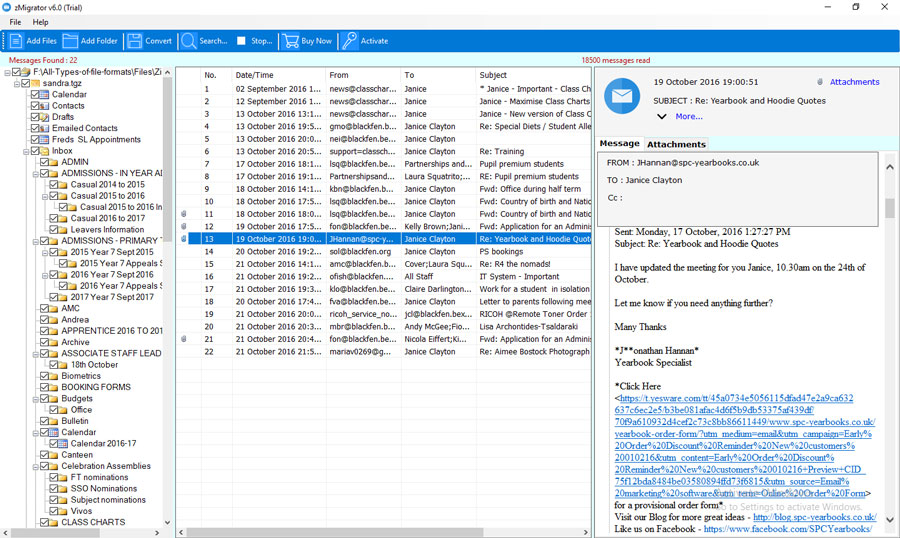Open the File menu
900x538 pixels.
pyautogui.click(x=15, y=22)
